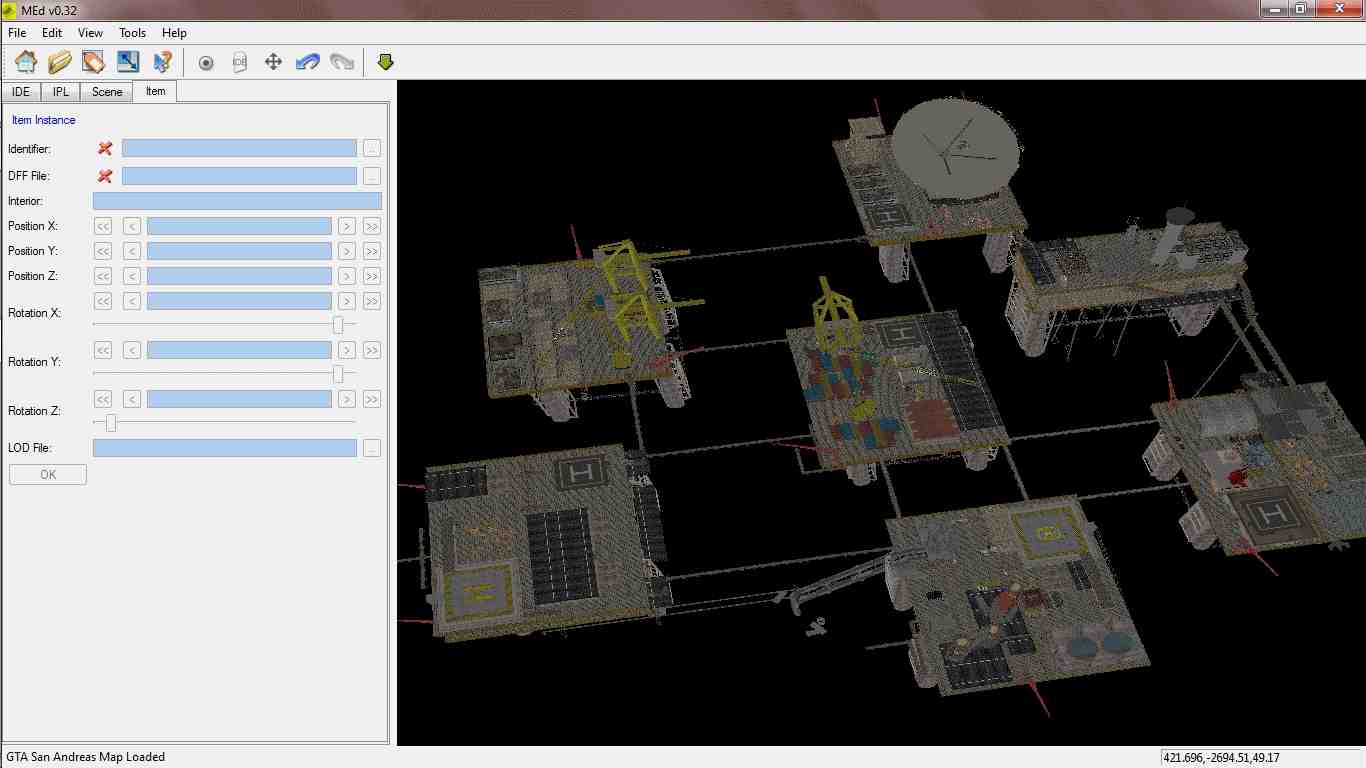
Task: Click the Rotation Z slider handle
Action: 111,423
